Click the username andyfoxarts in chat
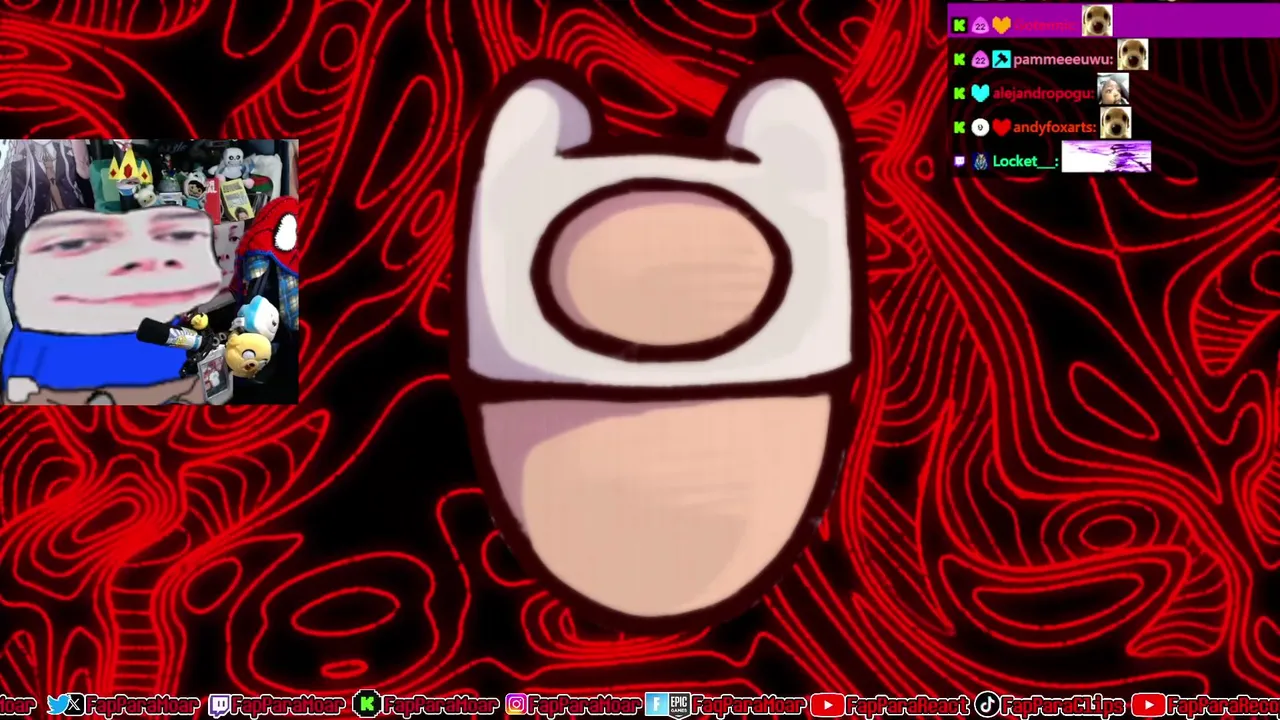 [x=1055, y=127]
